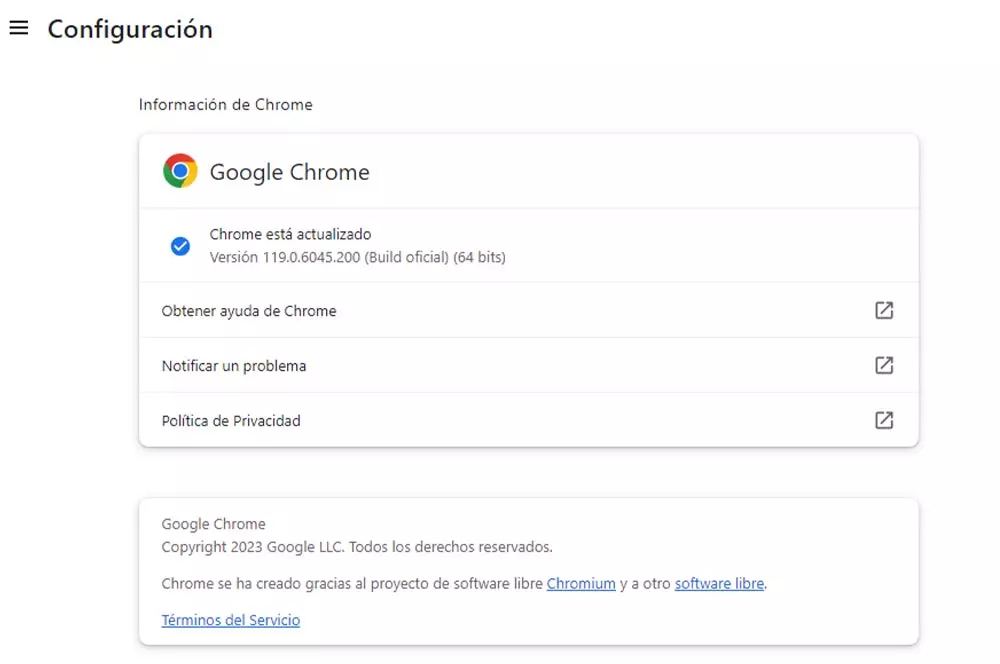This screenshot has width=1000, height=664.
Task: Click the 'Chrome está actualizado' status text
Action: tap(290, 234)
